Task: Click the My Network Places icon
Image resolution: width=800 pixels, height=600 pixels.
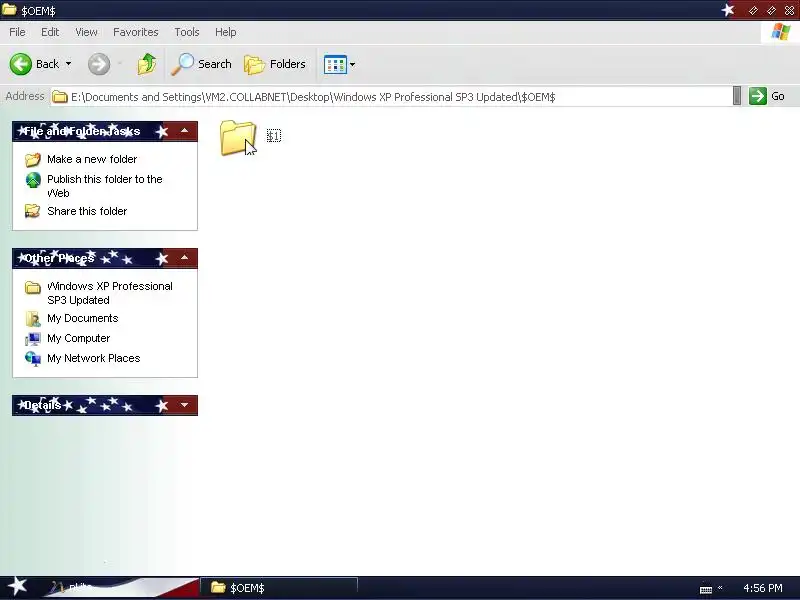Action: pyautogui.click(x=33, y=359)
